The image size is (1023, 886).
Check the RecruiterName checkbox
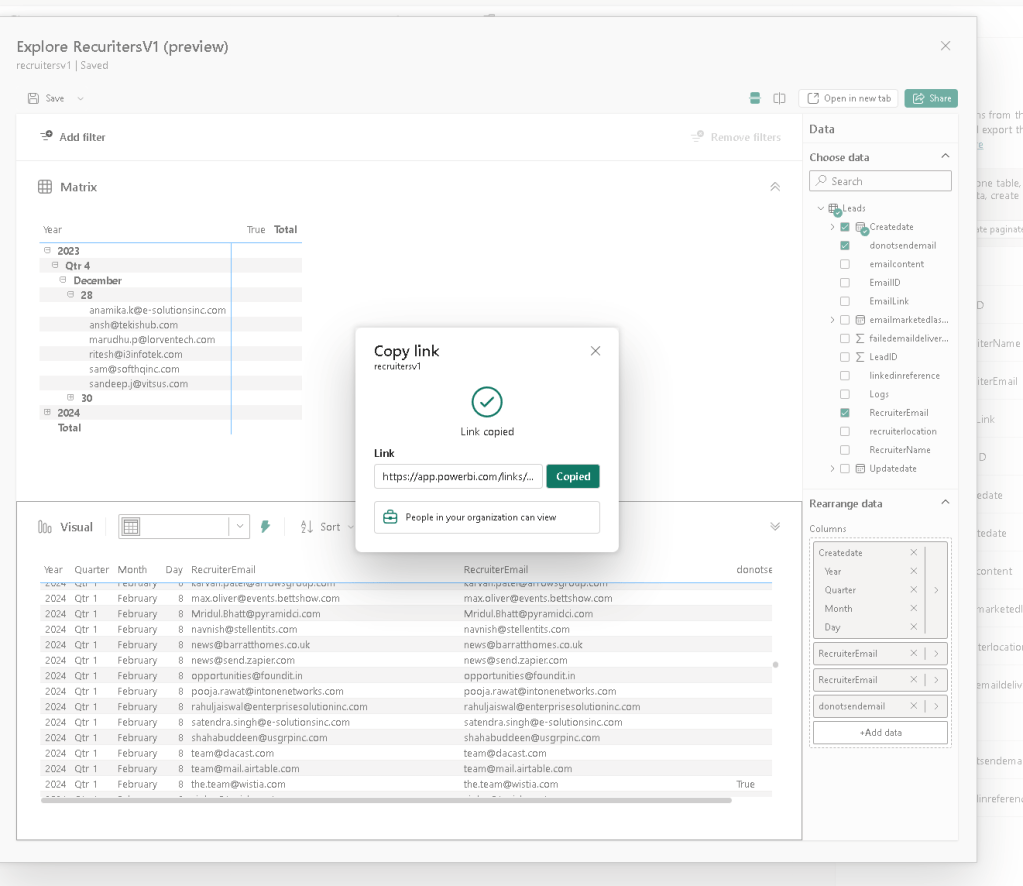pyautogui.click(x=845, y=450)
